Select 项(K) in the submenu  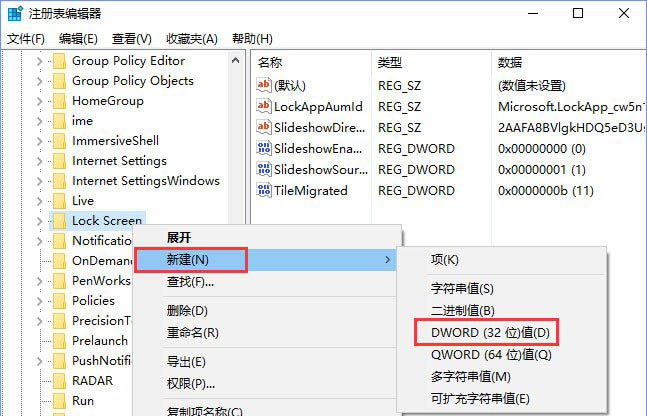(x=502, y=260)
